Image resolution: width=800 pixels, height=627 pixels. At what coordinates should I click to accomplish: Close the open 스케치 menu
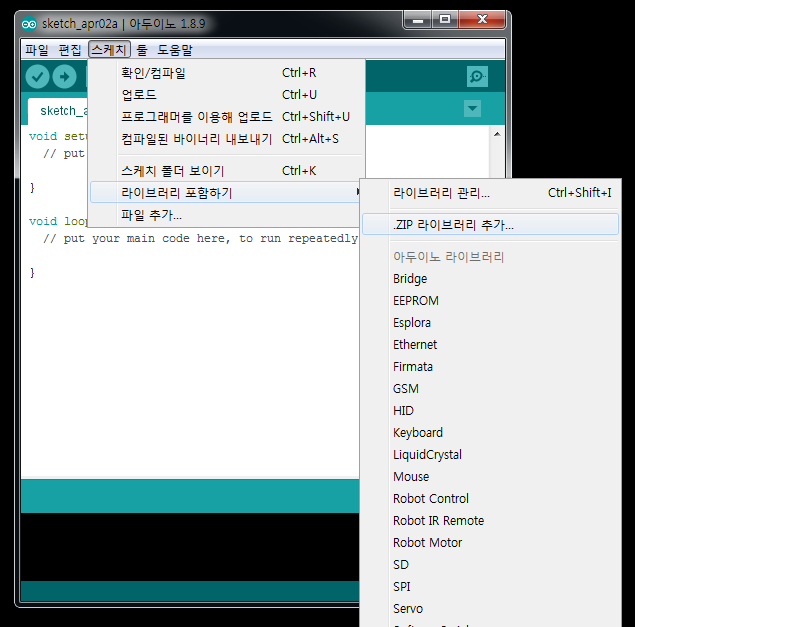pos(109,50)
